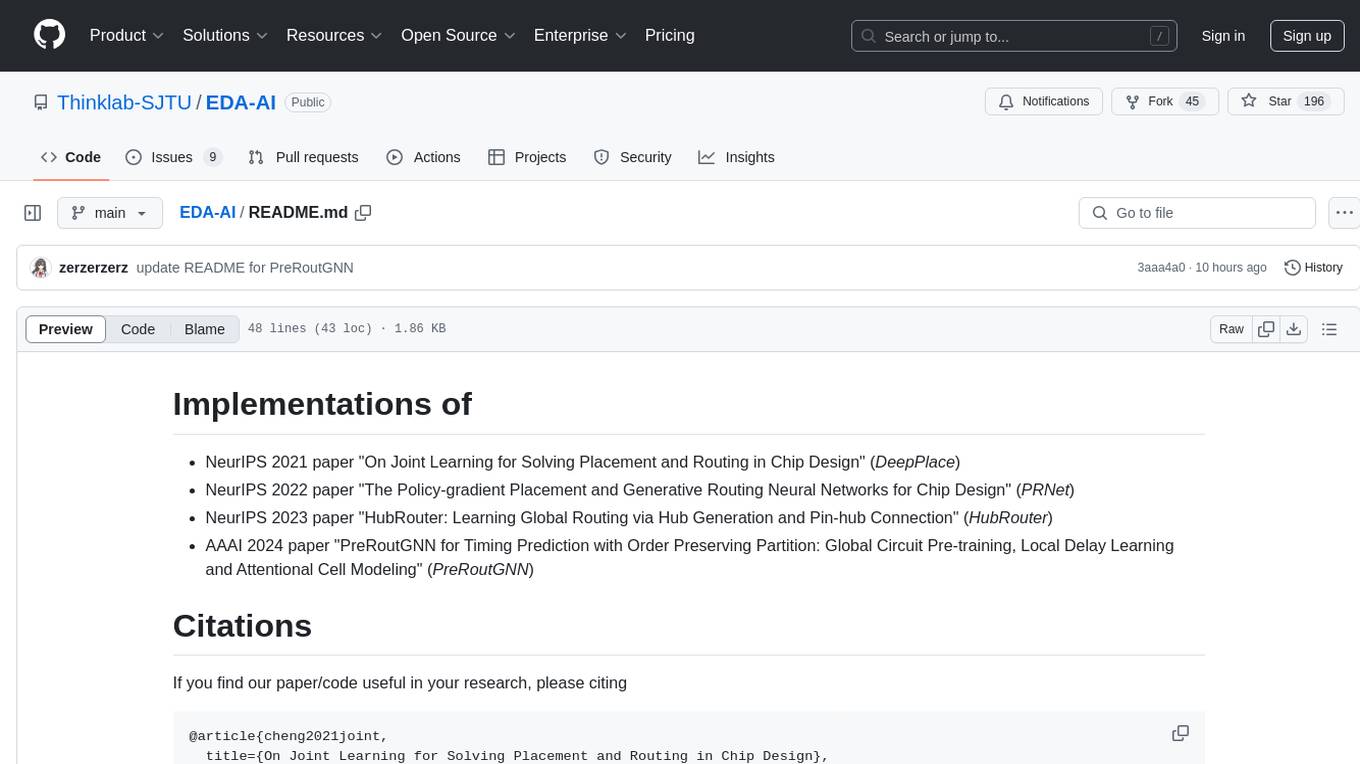Open the EDA-AI repository title link
1360x764 pixels.
point(241,102)
